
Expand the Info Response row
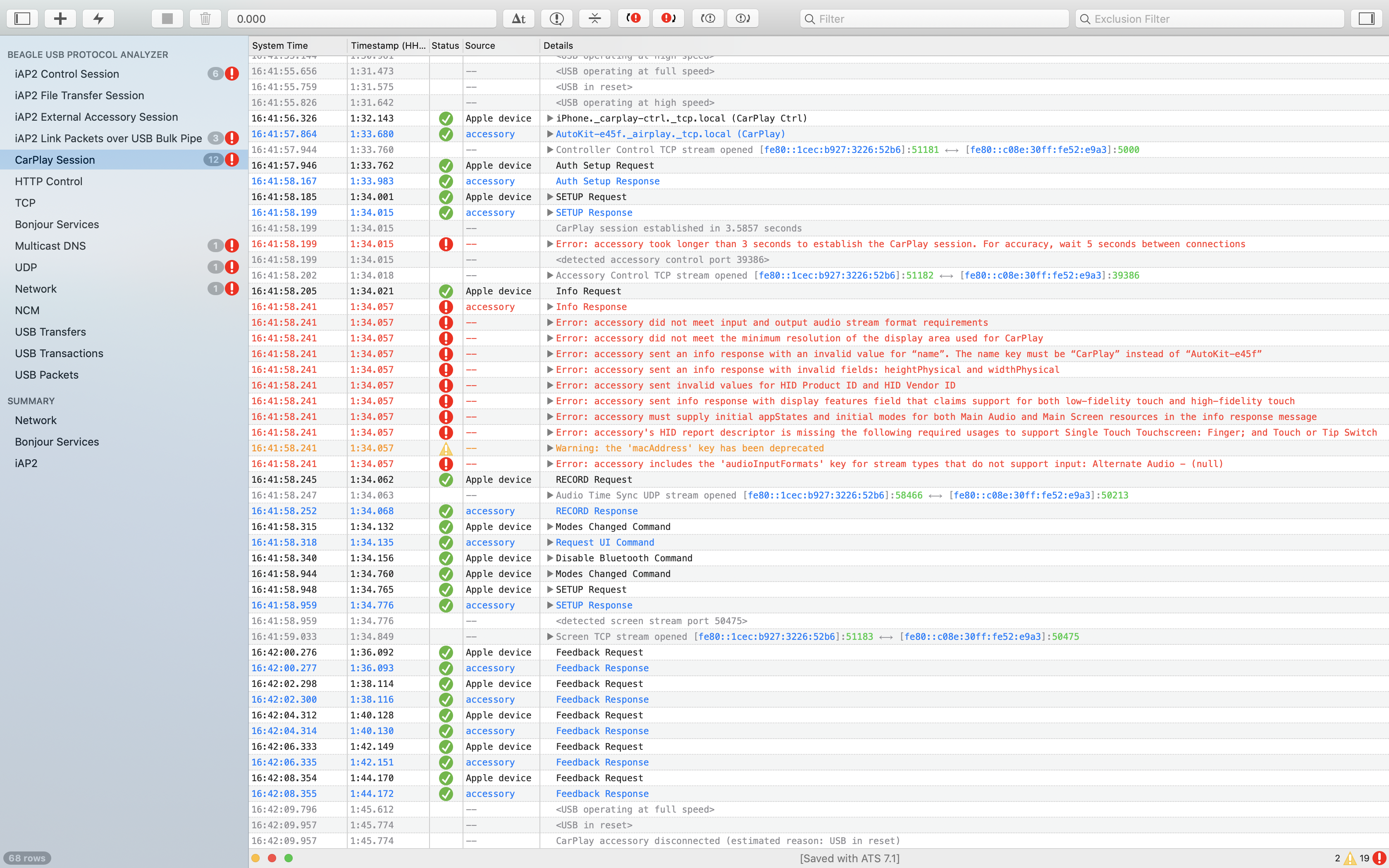[x=550, y=307]
